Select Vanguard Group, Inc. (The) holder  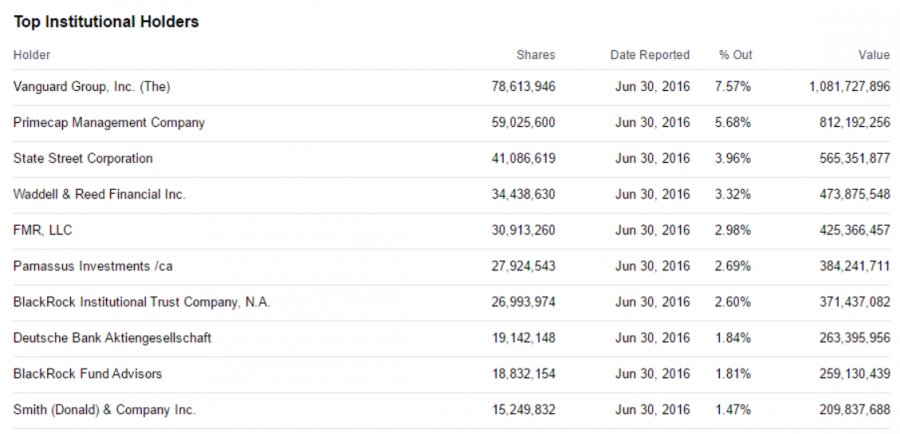tap(92, 87)
